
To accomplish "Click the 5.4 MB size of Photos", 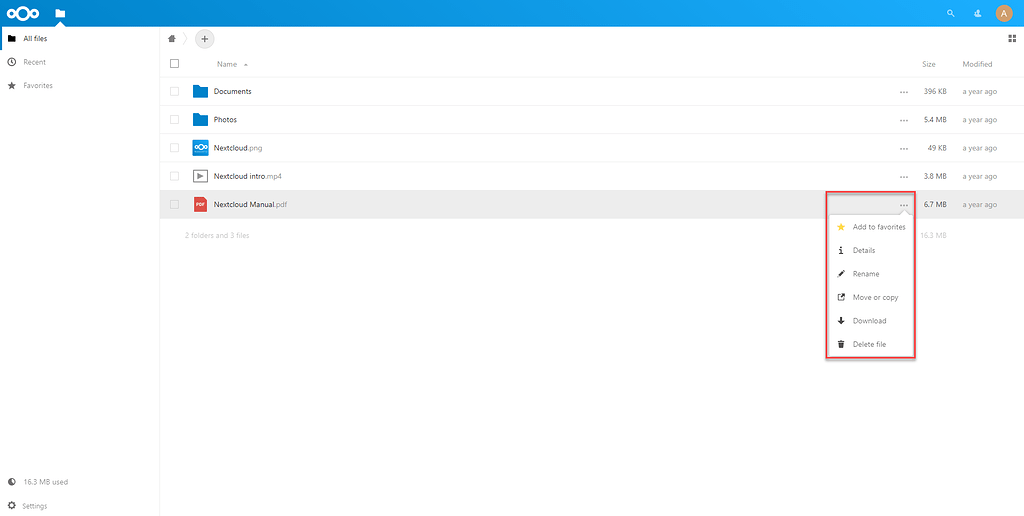I will (x=936, y=120).
